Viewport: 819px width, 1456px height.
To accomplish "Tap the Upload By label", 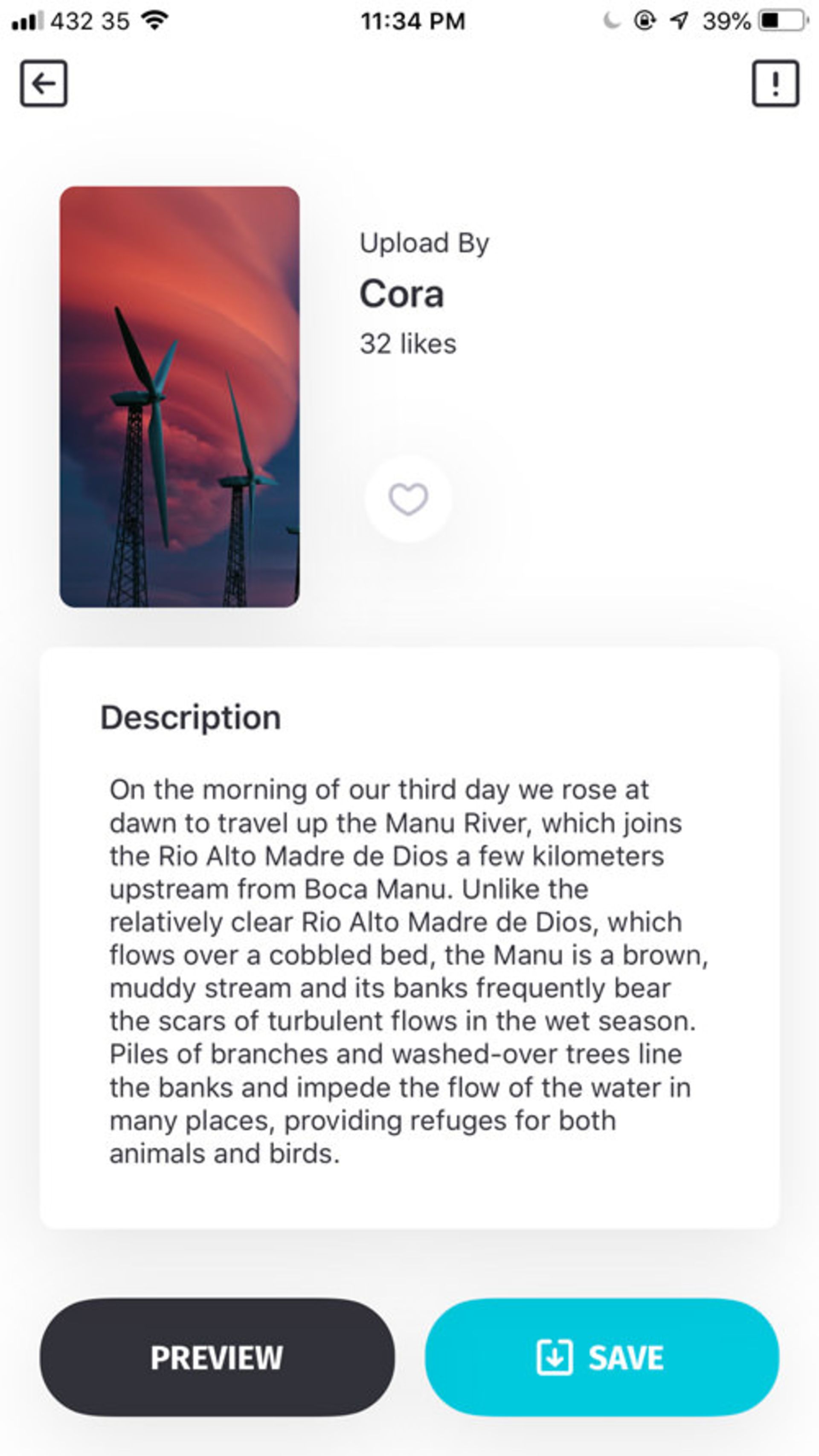I will [x=424, y=243].
